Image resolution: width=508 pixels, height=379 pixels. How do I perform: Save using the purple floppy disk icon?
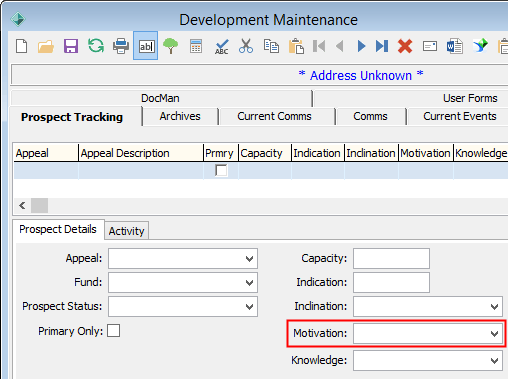pos(71,46)
